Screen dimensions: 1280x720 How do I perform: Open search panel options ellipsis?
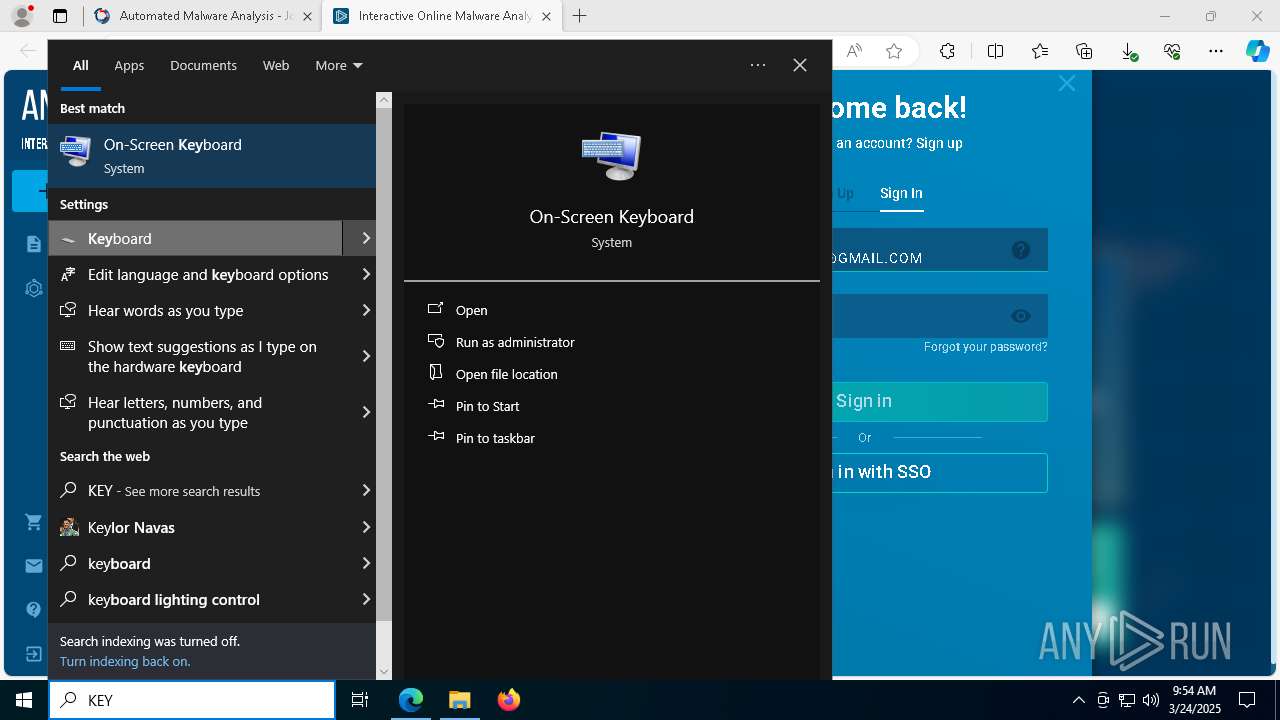coord(758,65)
